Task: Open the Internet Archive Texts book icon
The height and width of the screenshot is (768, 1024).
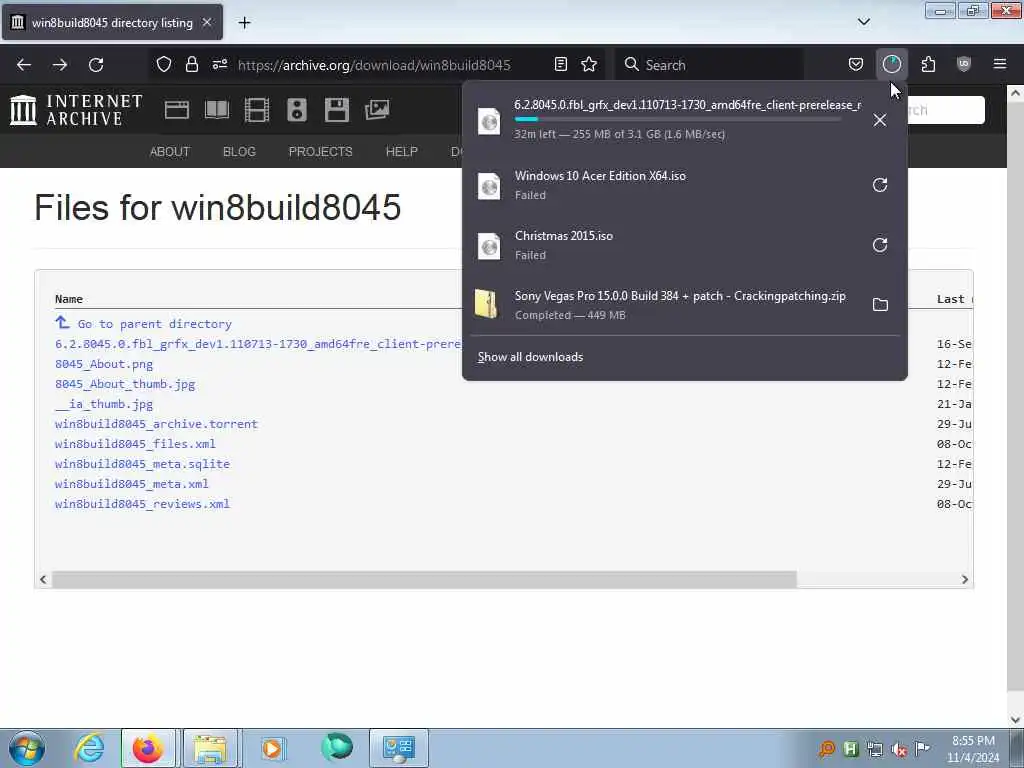Action: coord(217,110)
